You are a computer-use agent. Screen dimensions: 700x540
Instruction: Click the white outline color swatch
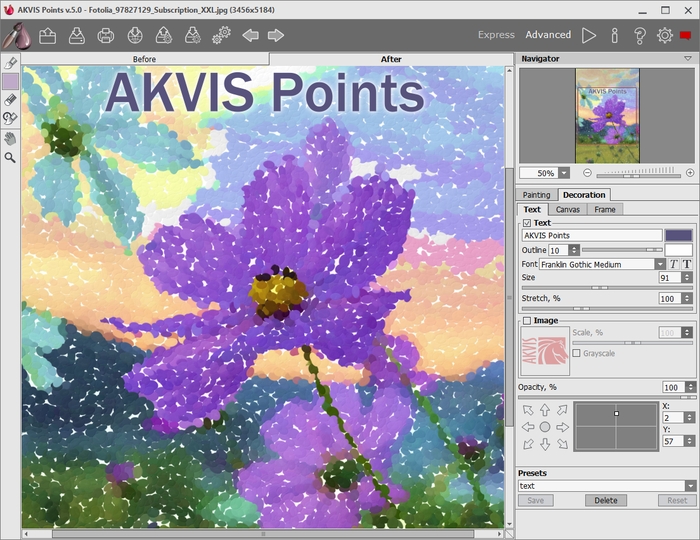[x=679, y=250]
